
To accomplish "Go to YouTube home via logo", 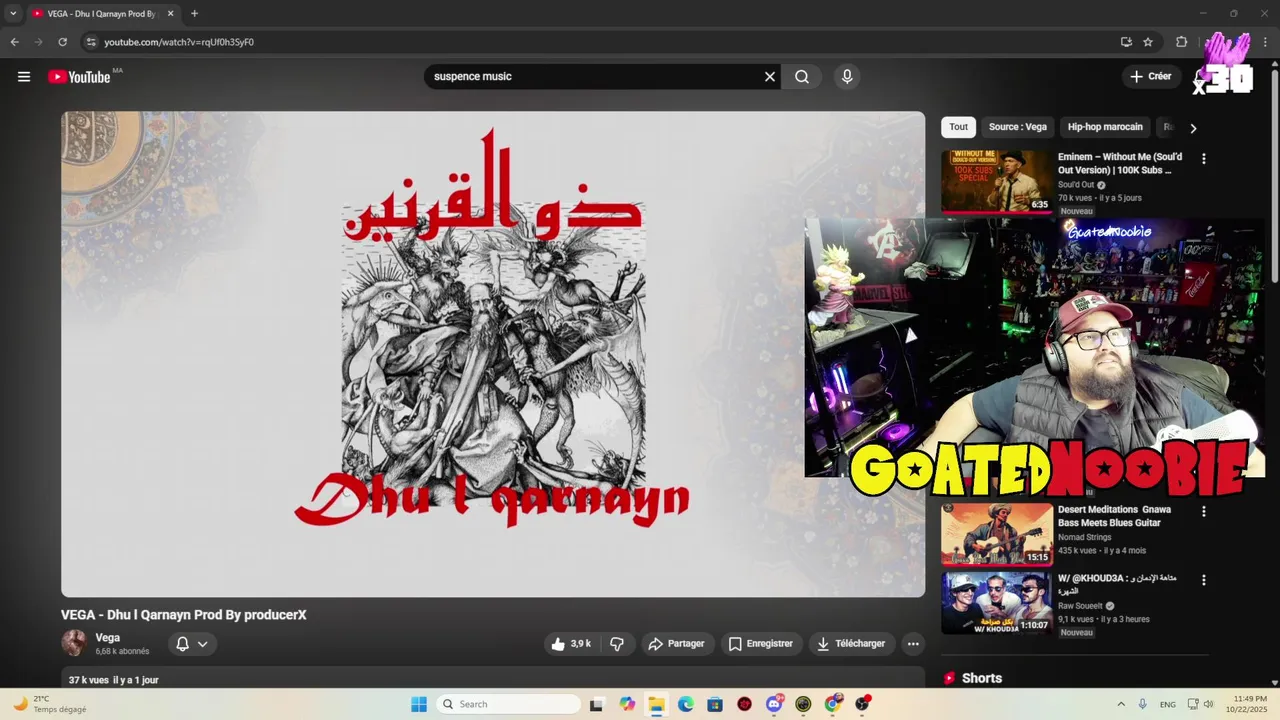I will coord(79,77).
